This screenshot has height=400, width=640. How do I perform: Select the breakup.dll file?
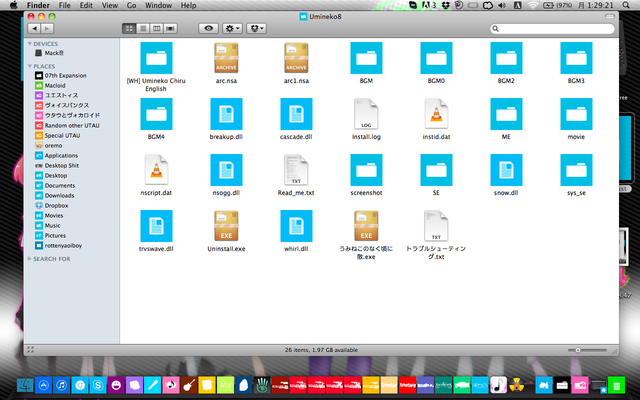point(226,114)
